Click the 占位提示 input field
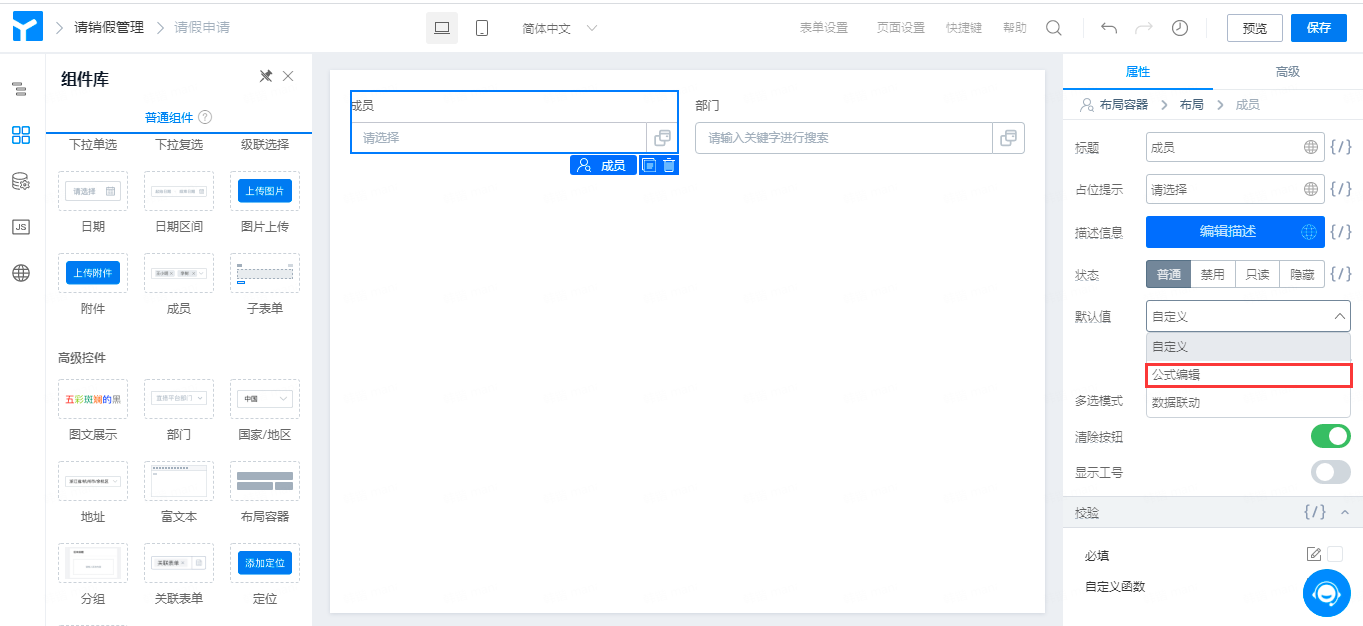The width and height of the screenshot is (1363, 626). pos(1235,189)
